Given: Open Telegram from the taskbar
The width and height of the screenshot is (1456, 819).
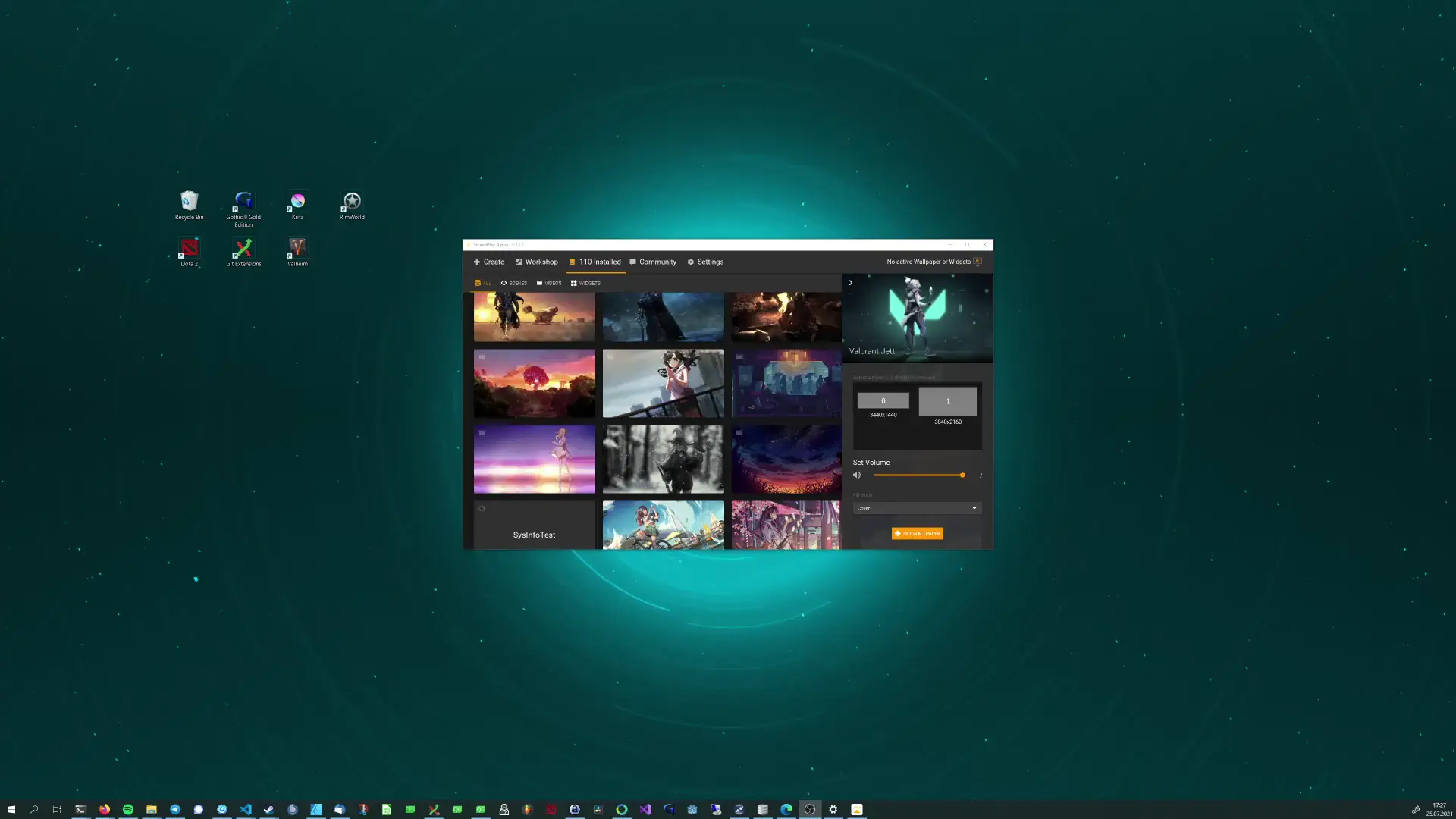Looking at the screenshot, I should (175, 809).
